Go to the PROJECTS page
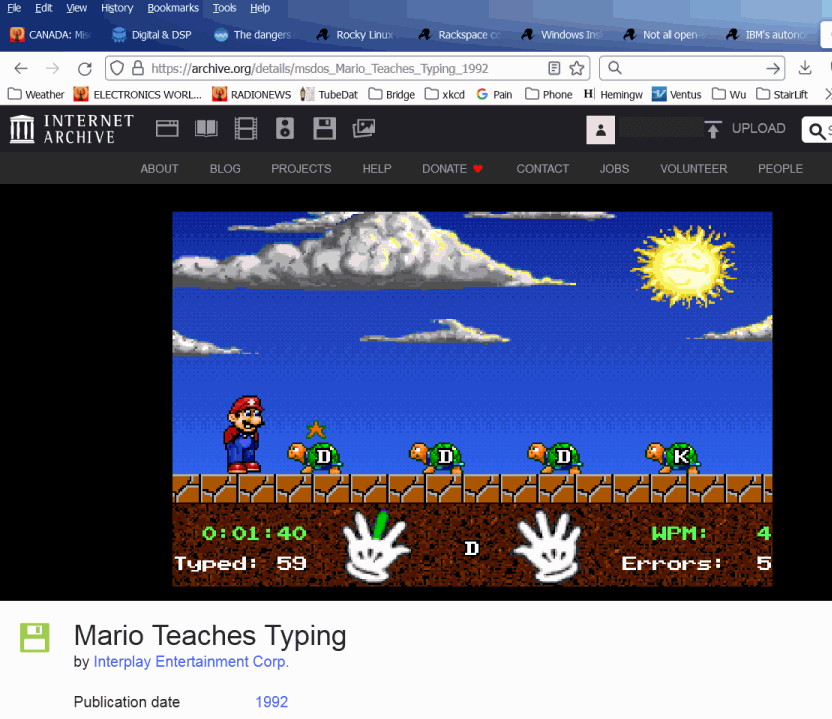This screenshot has height=719, width=832. click(301, 169)
